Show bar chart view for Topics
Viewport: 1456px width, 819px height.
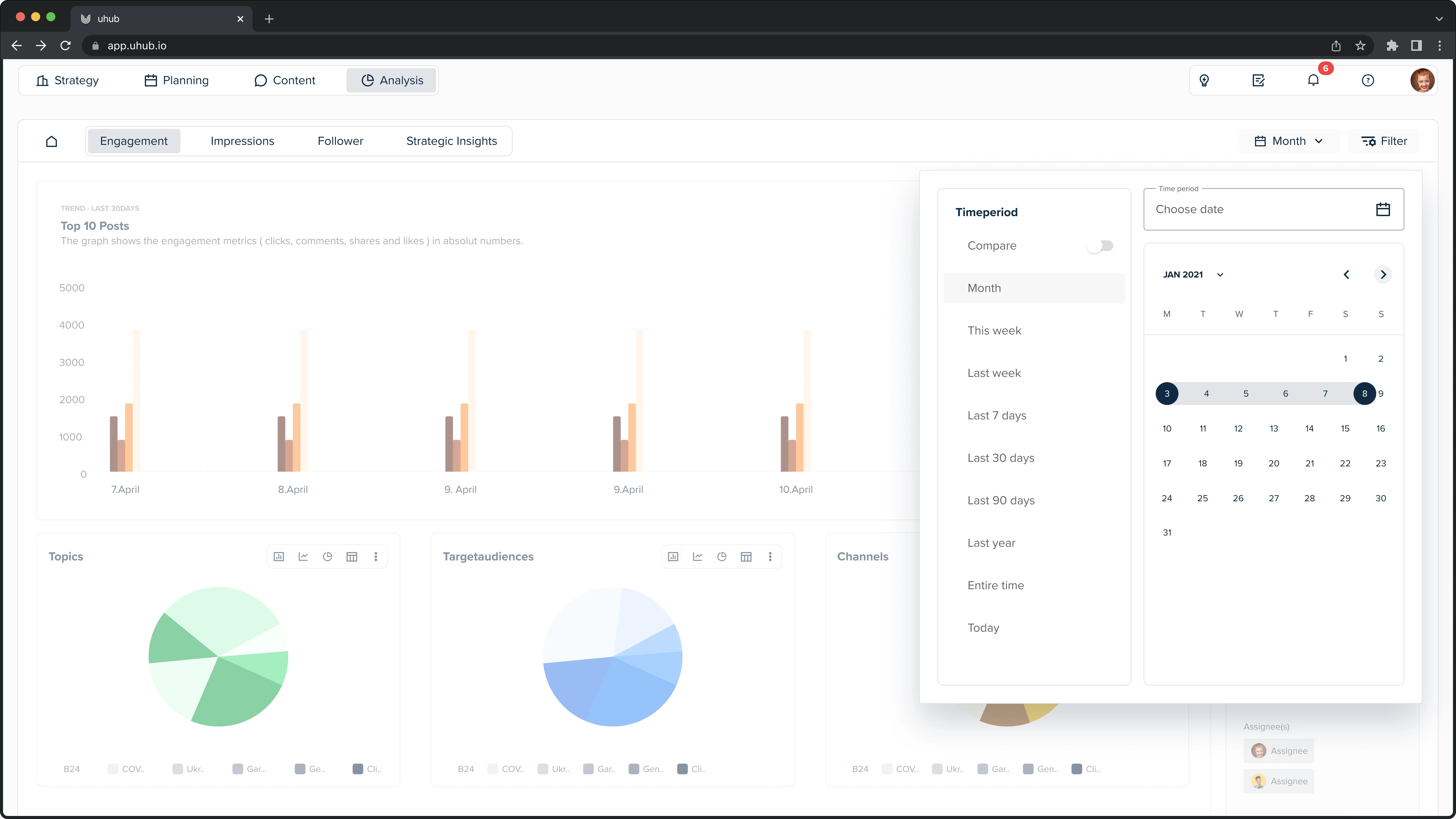click(279, 557)
